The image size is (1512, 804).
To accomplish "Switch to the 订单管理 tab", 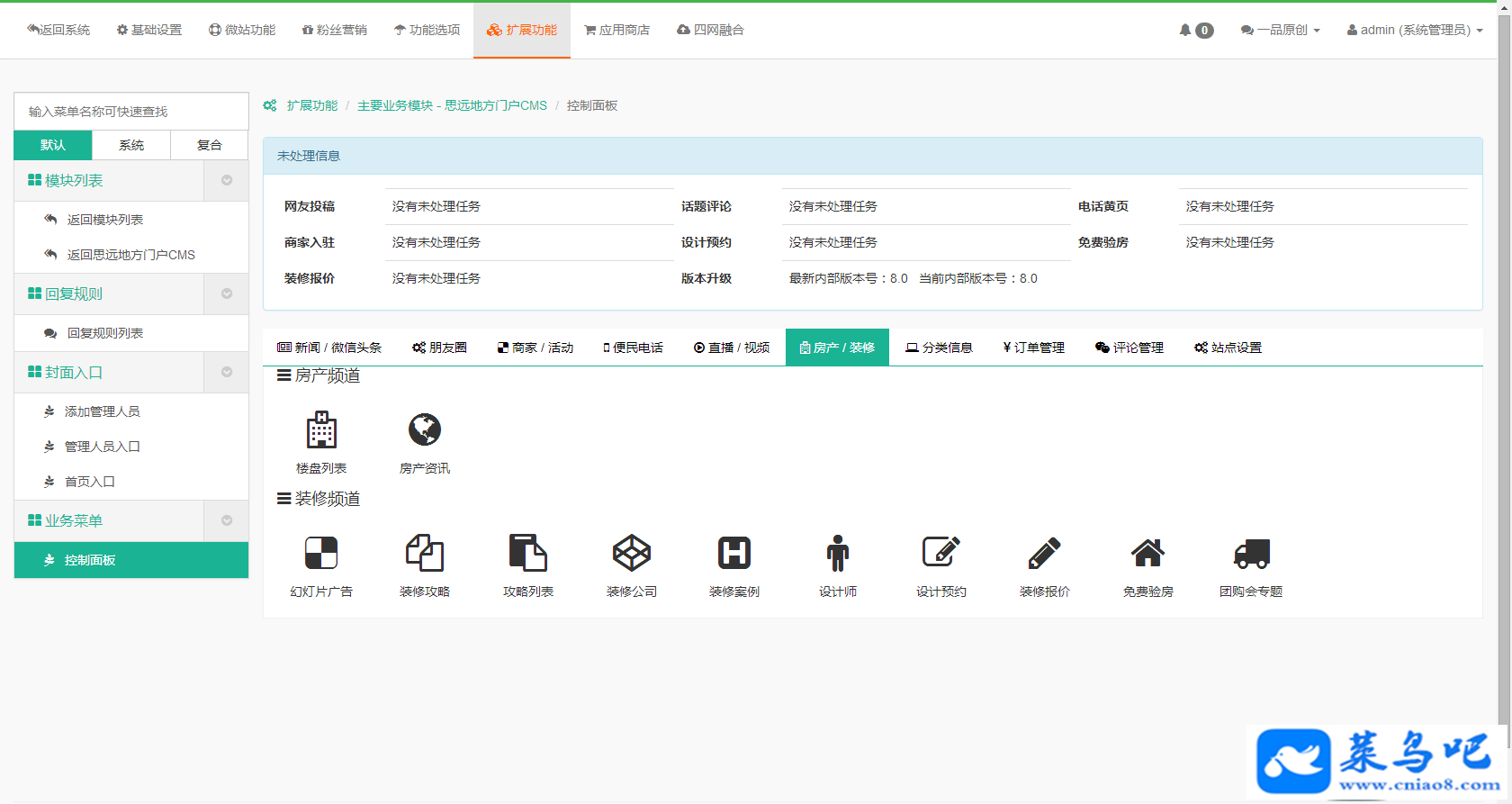I will (1034, 348).
